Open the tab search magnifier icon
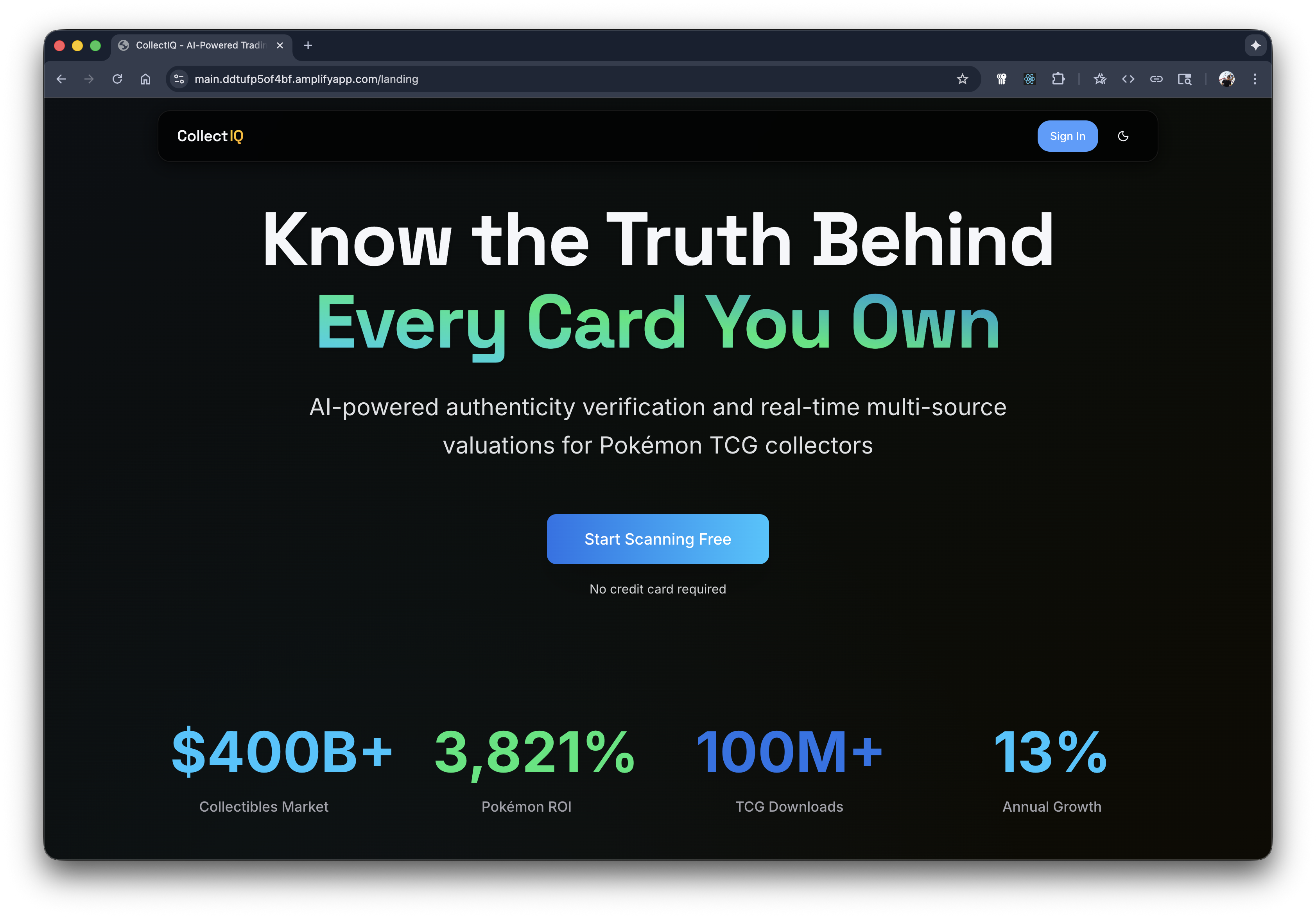This screenshot has height=918, width=1316. point(1184,79)
